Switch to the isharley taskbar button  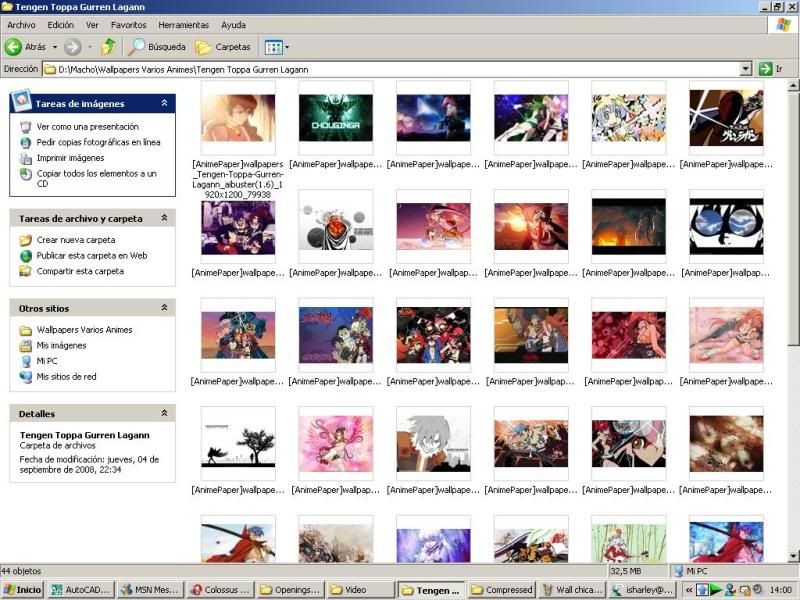[641, 590]
